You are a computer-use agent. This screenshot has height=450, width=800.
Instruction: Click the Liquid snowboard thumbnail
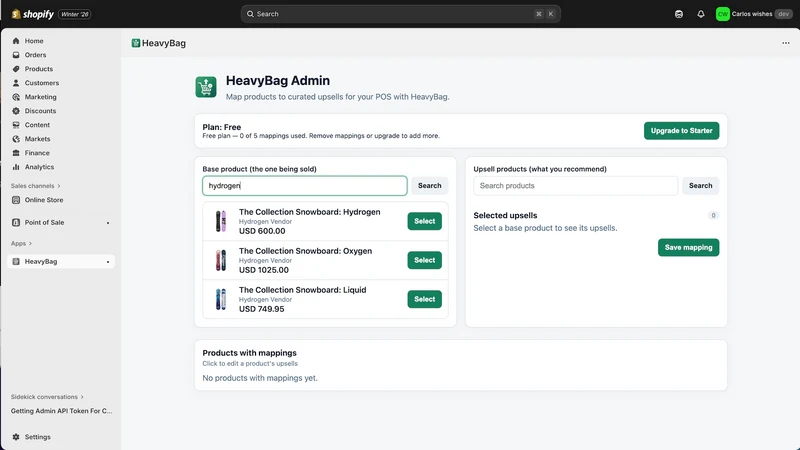[x=221, y=299]
